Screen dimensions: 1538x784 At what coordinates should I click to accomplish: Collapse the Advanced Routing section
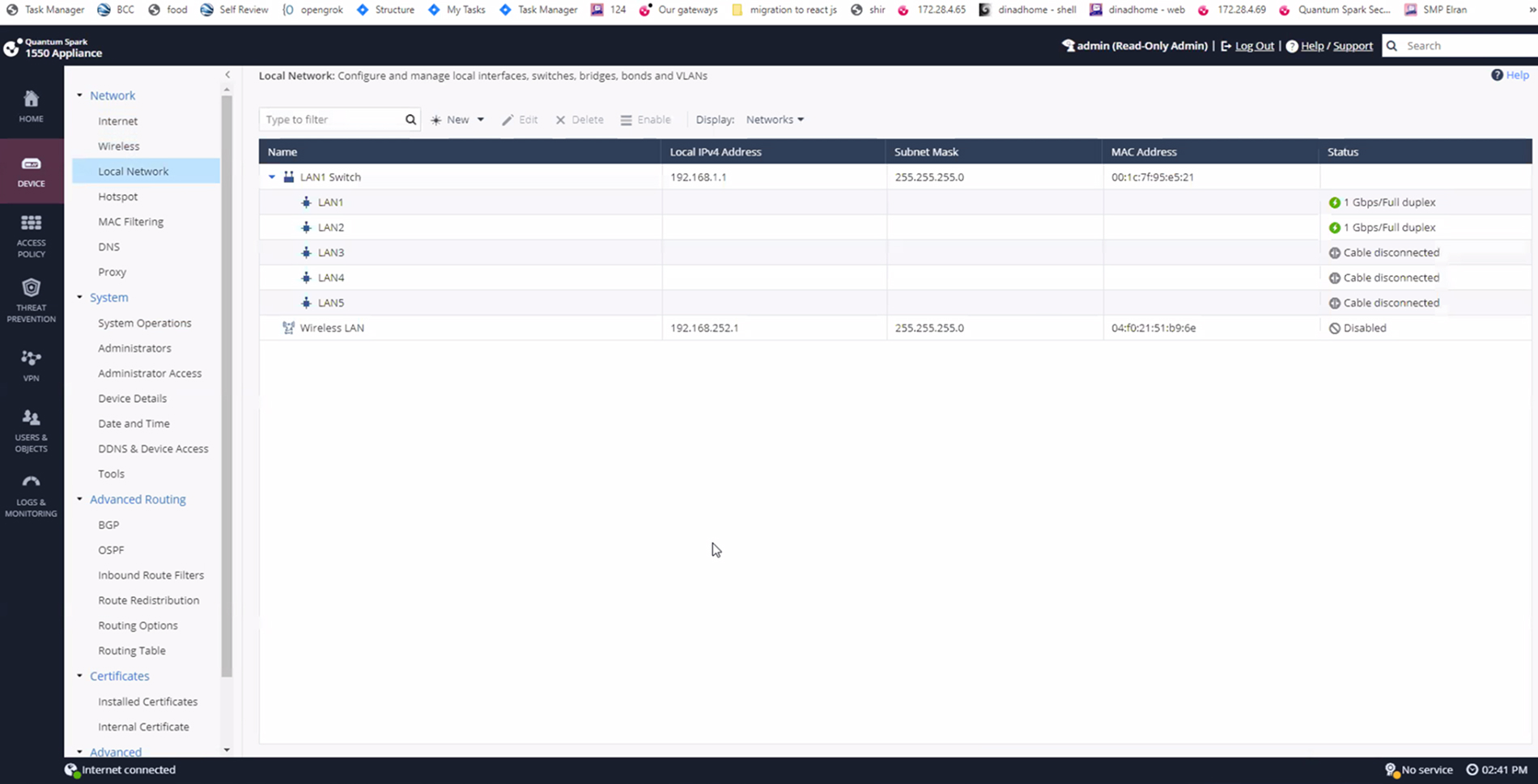79,499
